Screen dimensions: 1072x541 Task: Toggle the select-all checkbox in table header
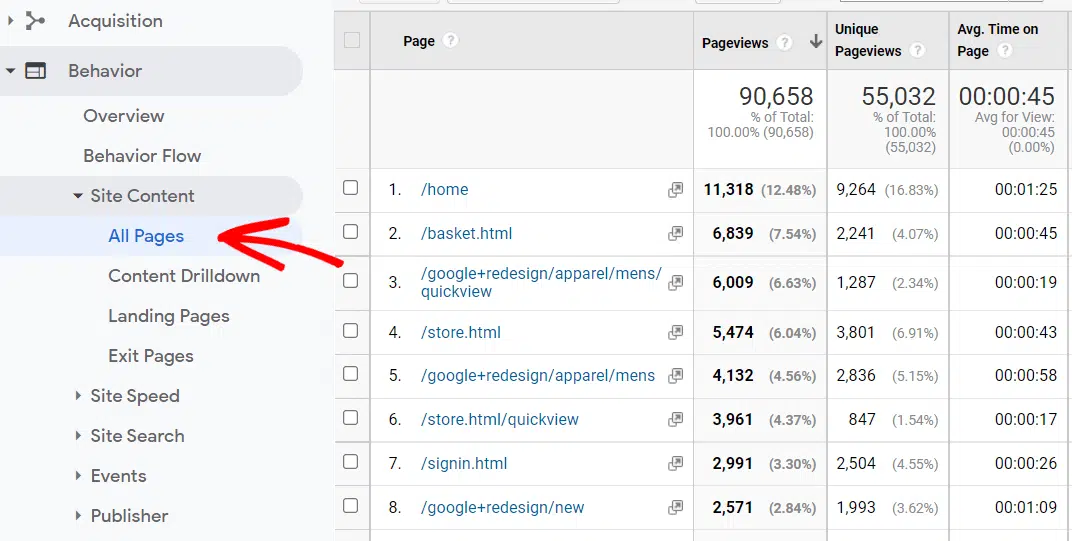point(351,41)
